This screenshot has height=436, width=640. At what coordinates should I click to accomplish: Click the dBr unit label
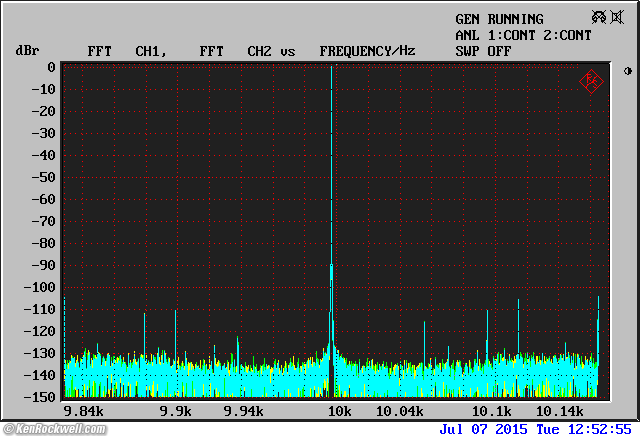click(26, 50)
